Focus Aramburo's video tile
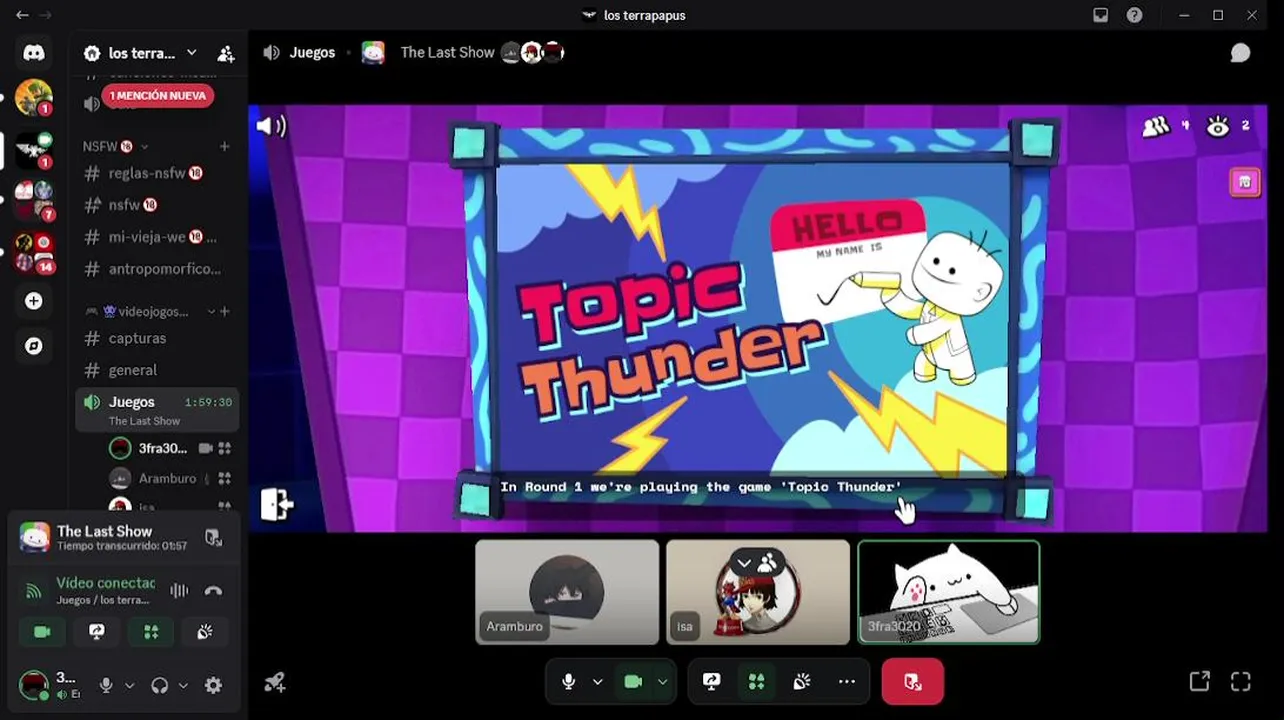Viewport: 1284px width, 720px height. pos(567,592)
